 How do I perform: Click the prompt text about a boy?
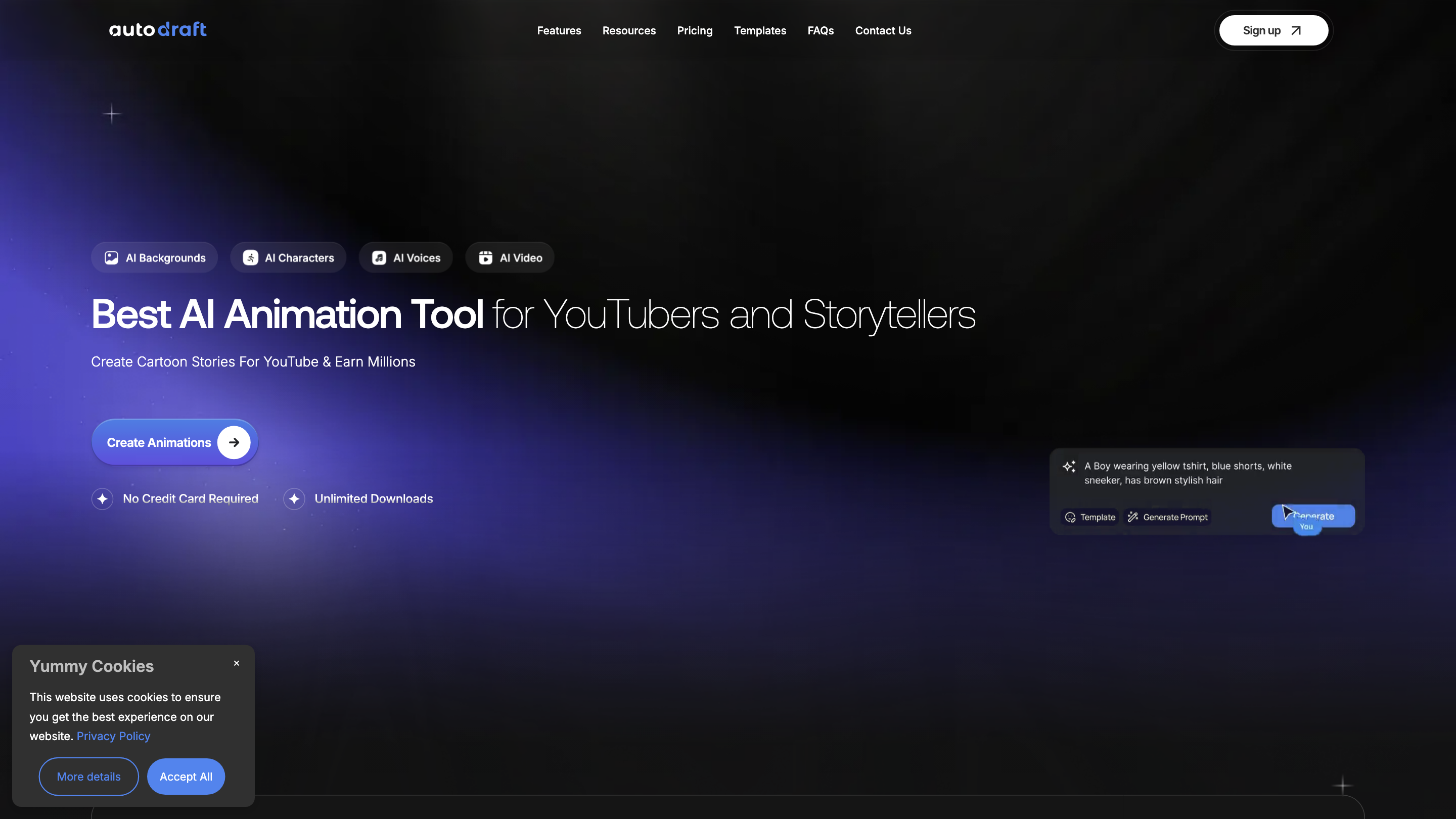(1187, 473)
